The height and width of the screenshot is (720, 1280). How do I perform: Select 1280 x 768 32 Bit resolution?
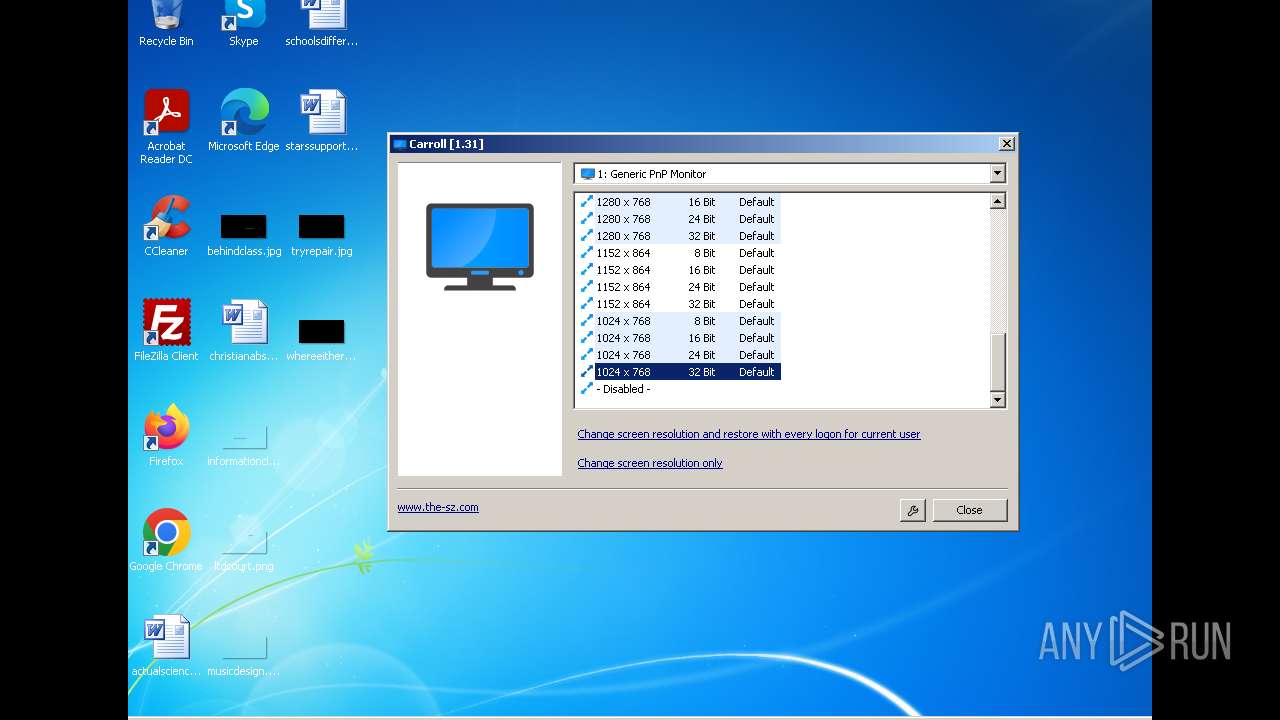(x=679, y=236)
